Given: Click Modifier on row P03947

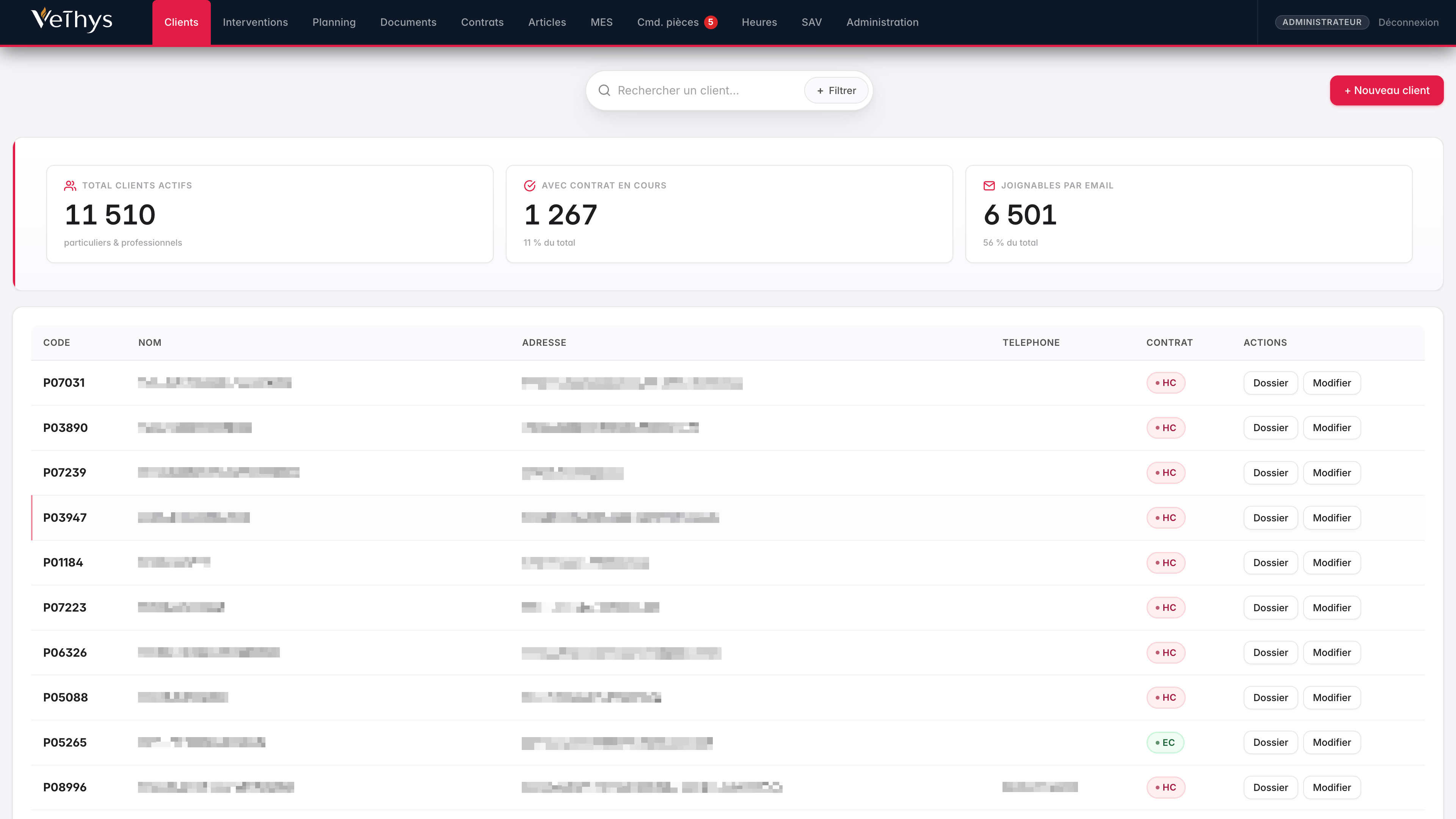Looking at the screenshot, I should point(1332,518).
